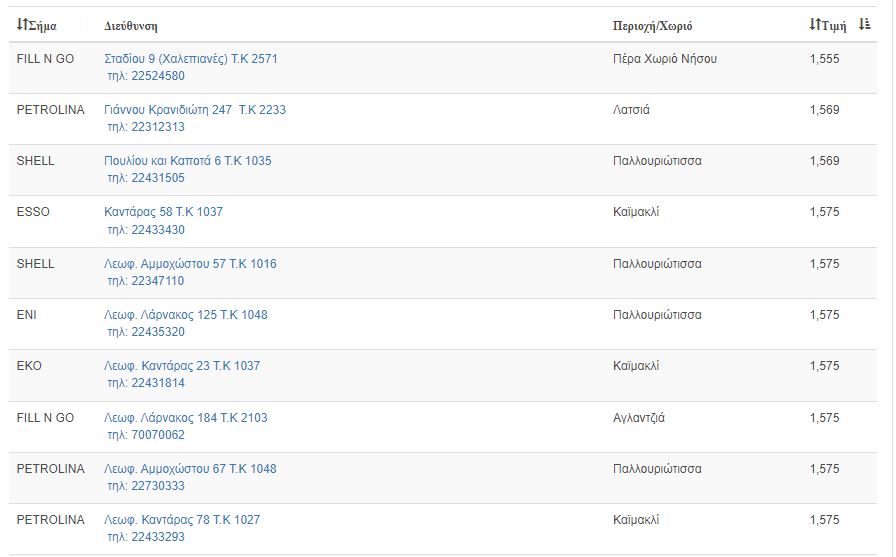The height and width of the screenshot is (557, 896).
Task: Open Λεωφ. Λάρνακος 125 address link
Action: [186, 315]
